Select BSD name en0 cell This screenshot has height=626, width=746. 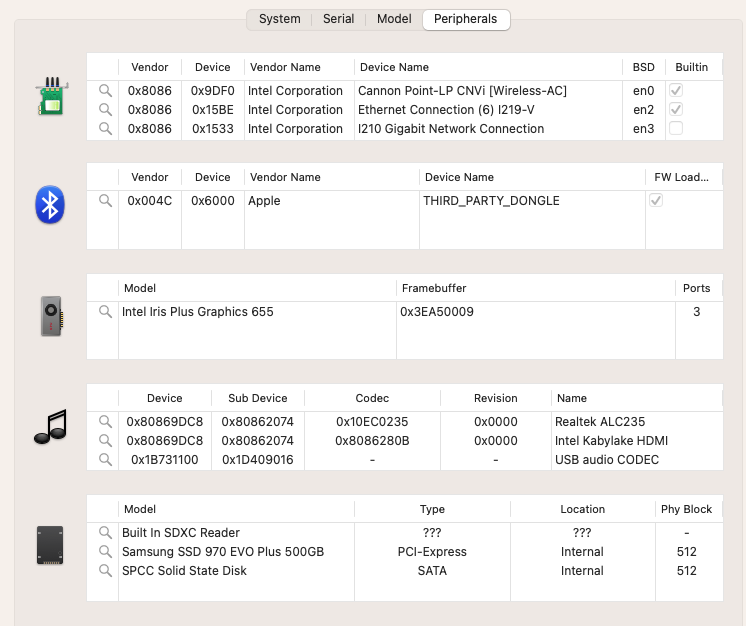coord(643,90)
